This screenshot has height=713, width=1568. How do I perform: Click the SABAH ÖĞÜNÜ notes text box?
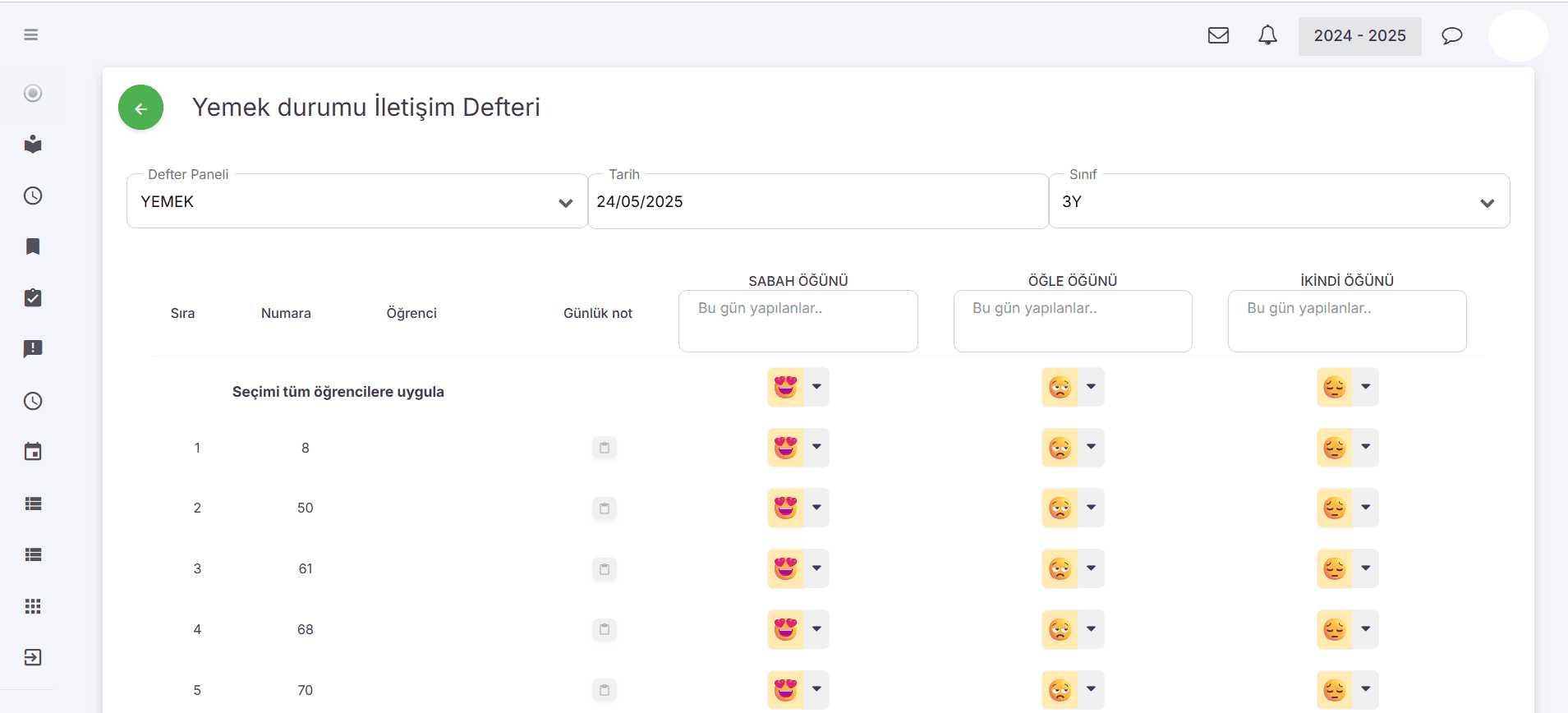[798, 321]
